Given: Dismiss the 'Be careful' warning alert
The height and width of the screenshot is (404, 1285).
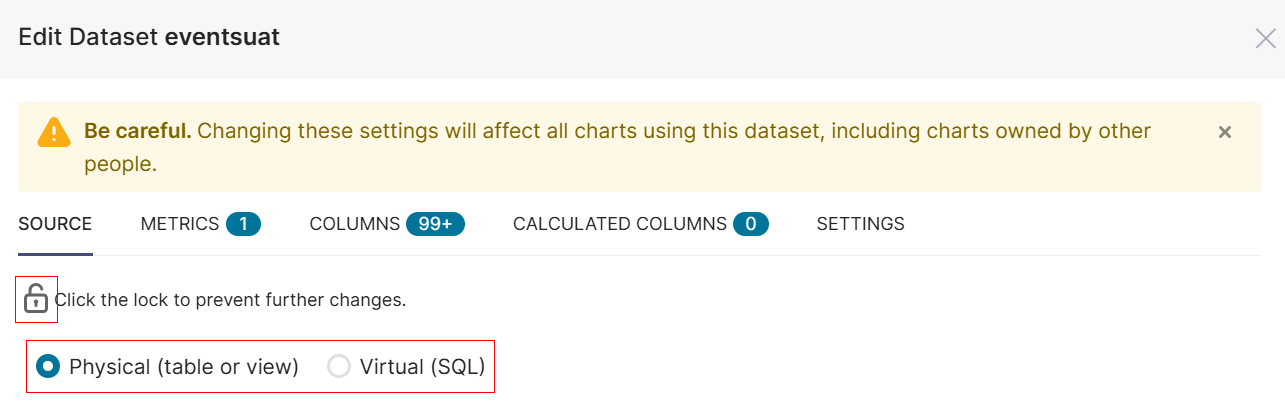Looking at the screenshot, I should (x=1225, y=132).
